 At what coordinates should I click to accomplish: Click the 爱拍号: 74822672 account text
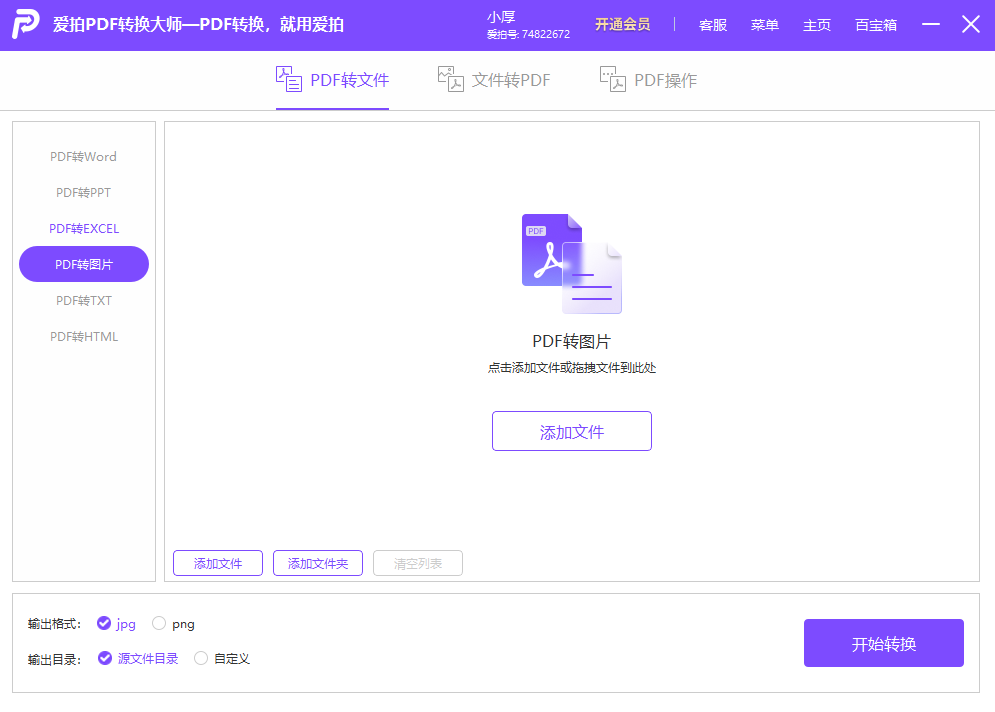[528, 34]
